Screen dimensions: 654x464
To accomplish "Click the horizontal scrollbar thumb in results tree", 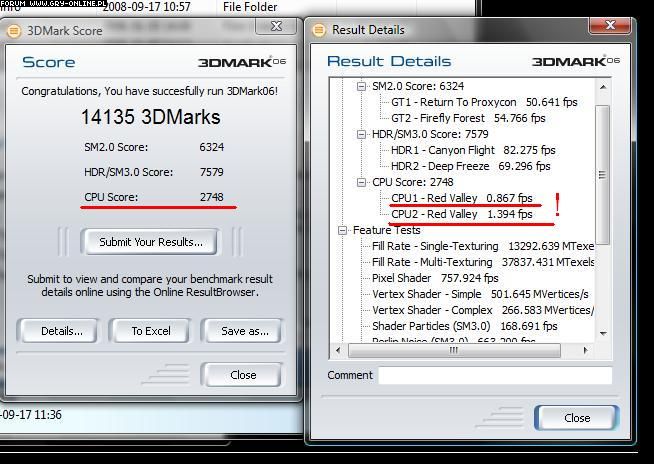I will pyautogui.click(x=454, y=351).
